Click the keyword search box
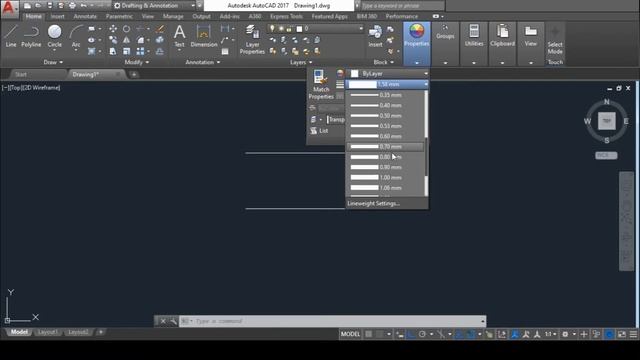Screen dimensions: 640x360 pyautogui.click(x=402, y=6)
